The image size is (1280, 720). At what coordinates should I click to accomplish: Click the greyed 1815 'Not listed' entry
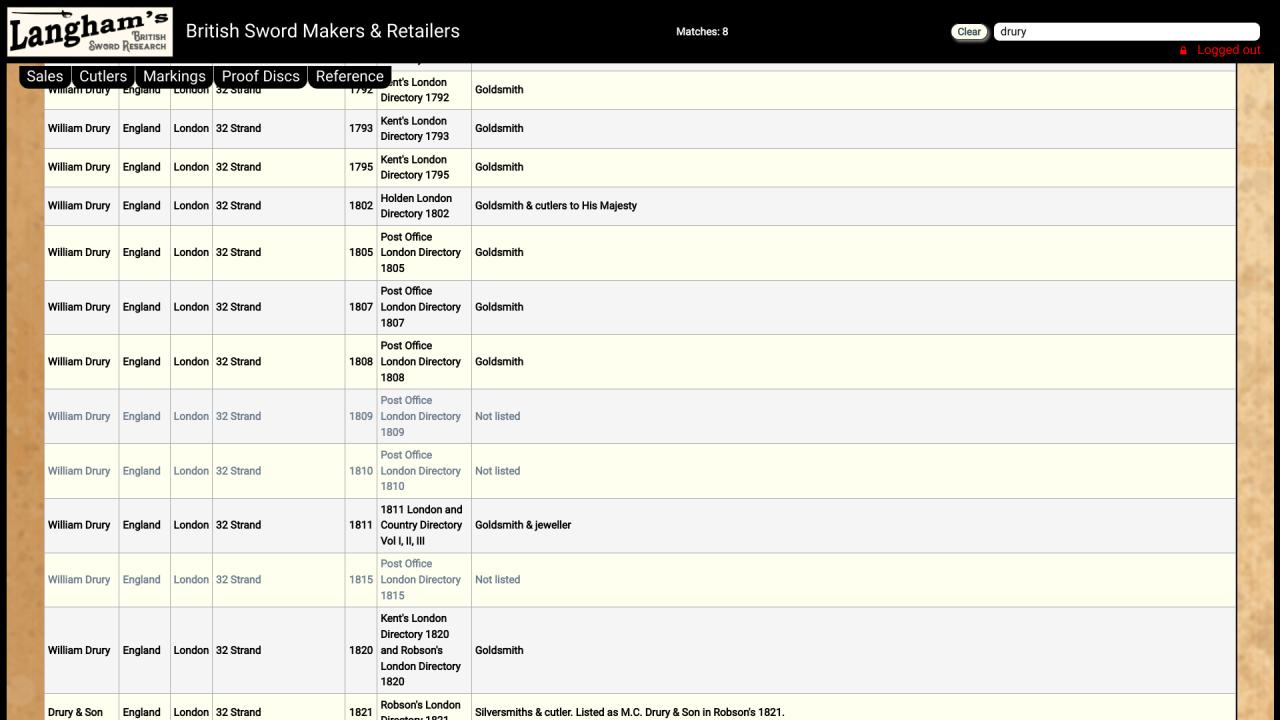tap(497, 579)
